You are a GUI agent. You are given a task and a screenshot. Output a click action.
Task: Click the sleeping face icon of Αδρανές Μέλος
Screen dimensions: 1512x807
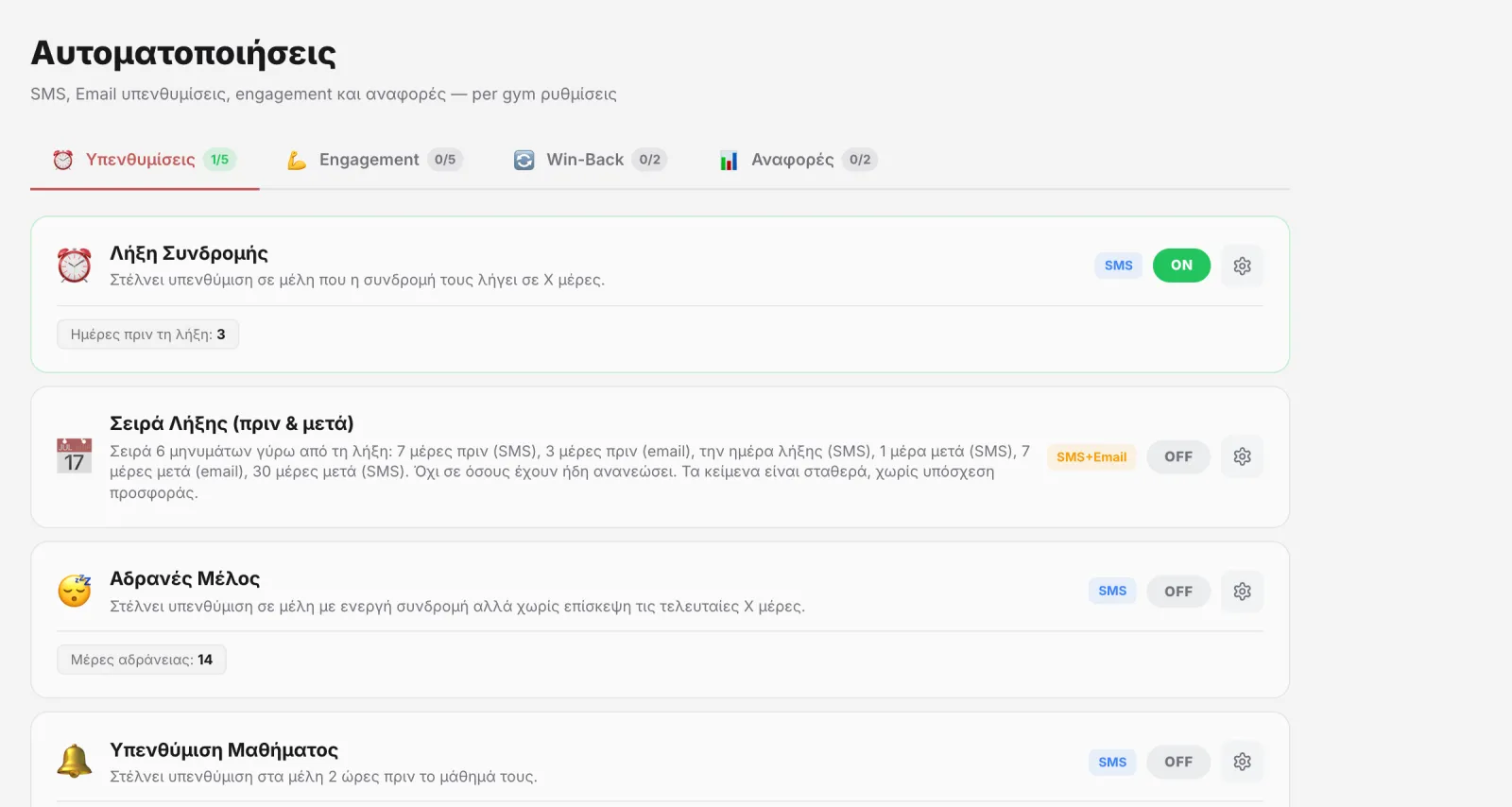(75, 592)
